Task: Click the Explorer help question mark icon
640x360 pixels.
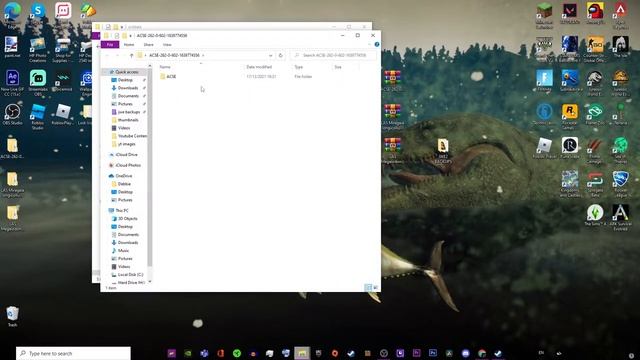Action: pos(377,44)
